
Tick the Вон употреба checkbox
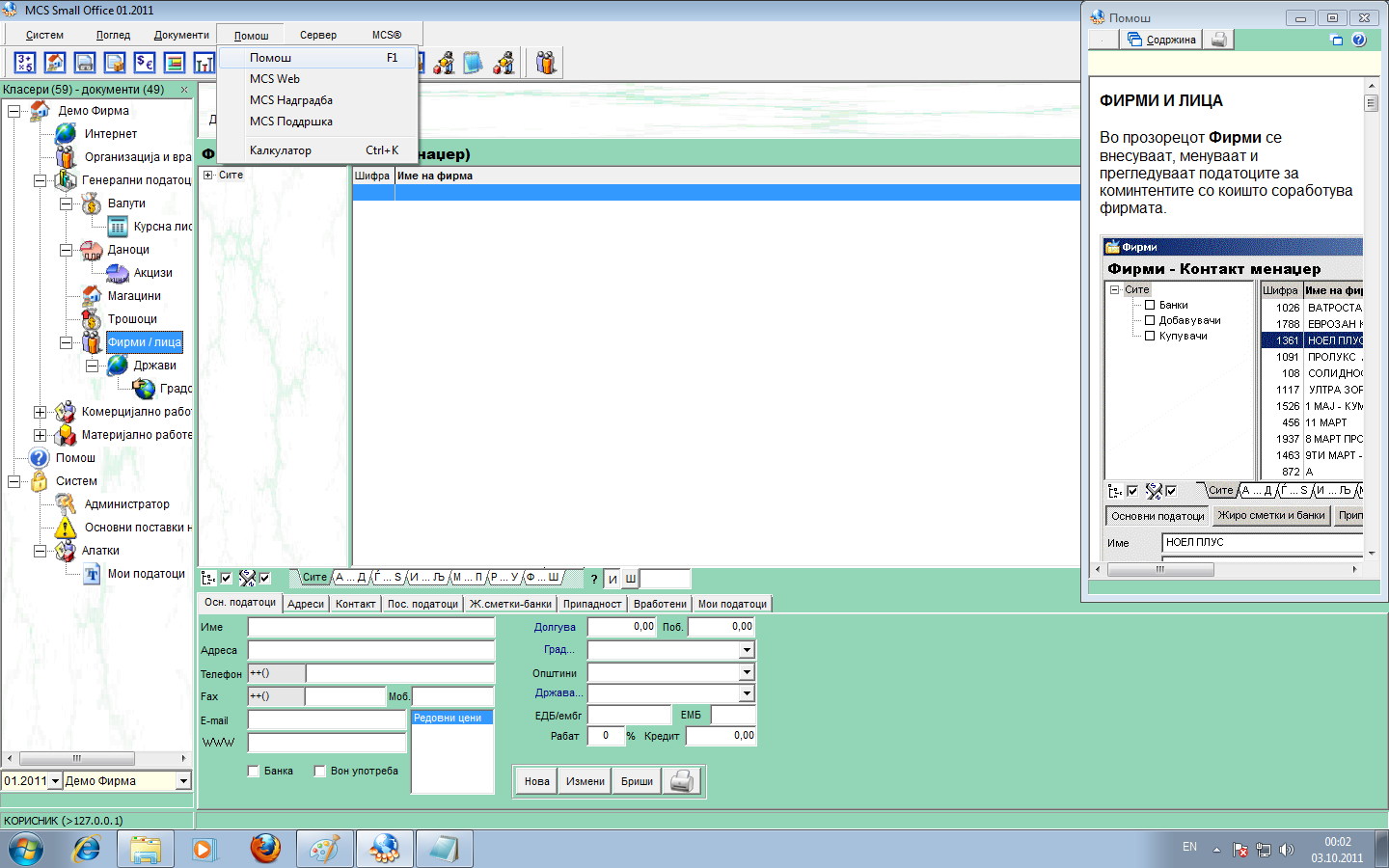319,771
